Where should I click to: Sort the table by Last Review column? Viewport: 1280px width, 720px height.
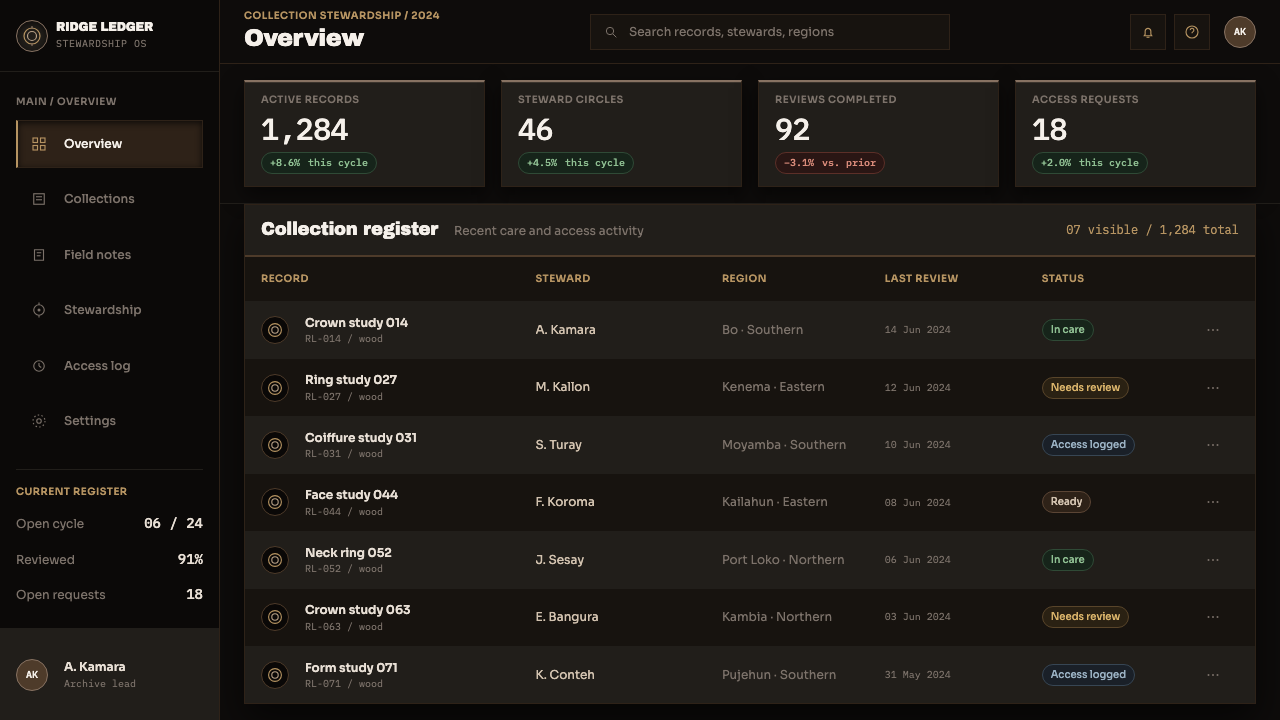pyautogui.click(x=921, y=278)
